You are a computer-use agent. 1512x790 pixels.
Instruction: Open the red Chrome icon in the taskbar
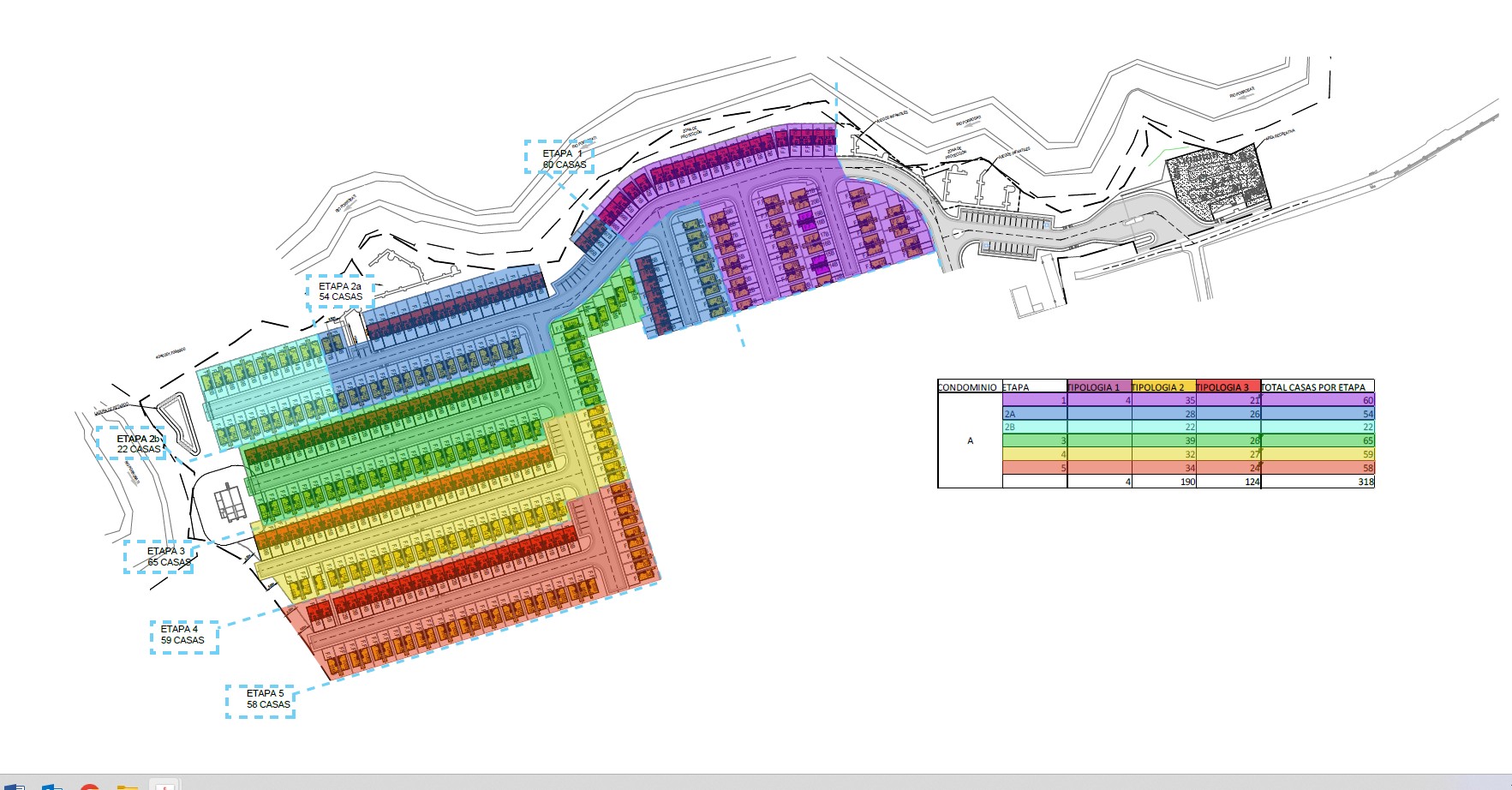(x=90, y=786)
